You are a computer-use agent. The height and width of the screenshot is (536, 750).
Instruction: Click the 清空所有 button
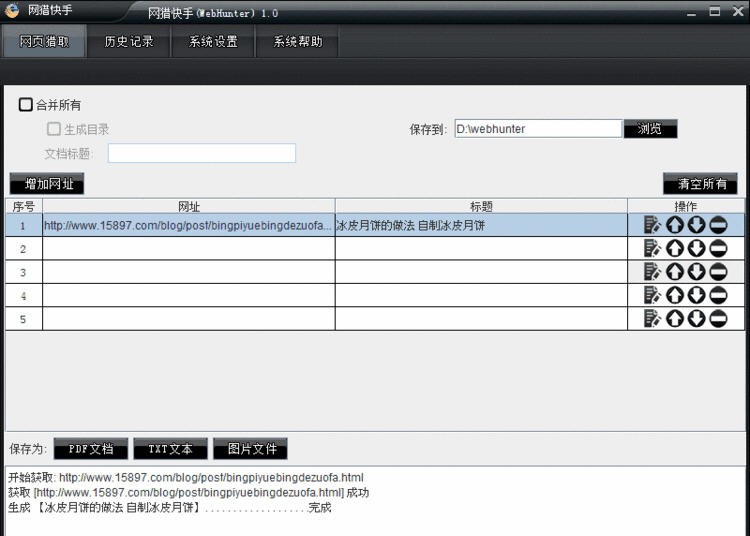point(700,184)
